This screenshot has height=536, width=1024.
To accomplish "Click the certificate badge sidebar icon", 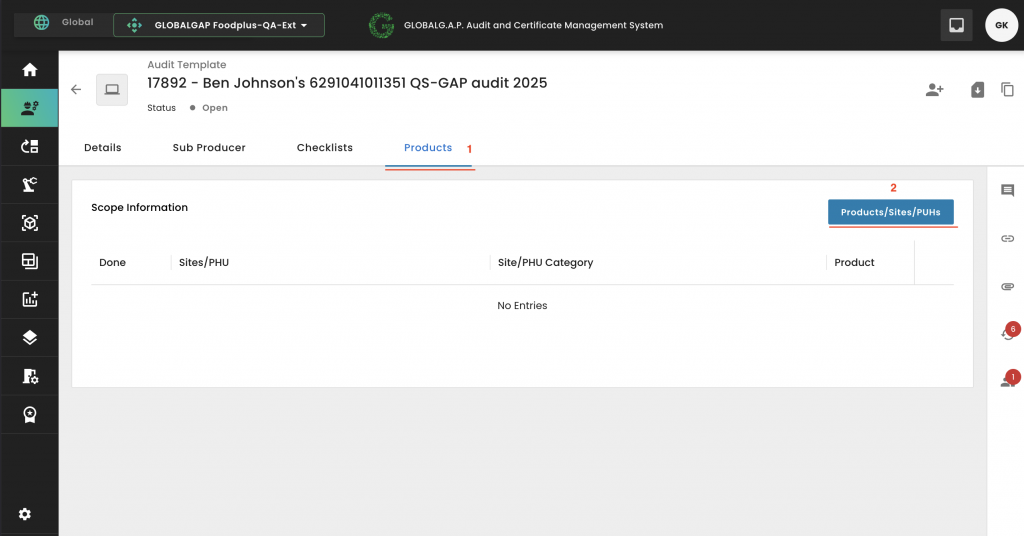I will [x=29, y=414].
